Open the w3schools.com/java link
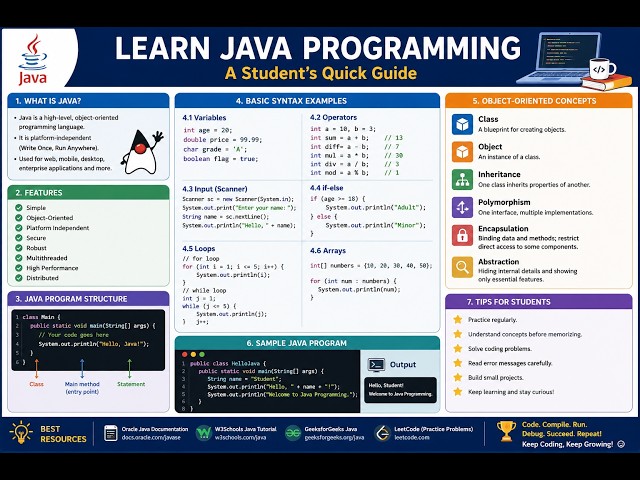The image size is (640, 480). [240, 438]
